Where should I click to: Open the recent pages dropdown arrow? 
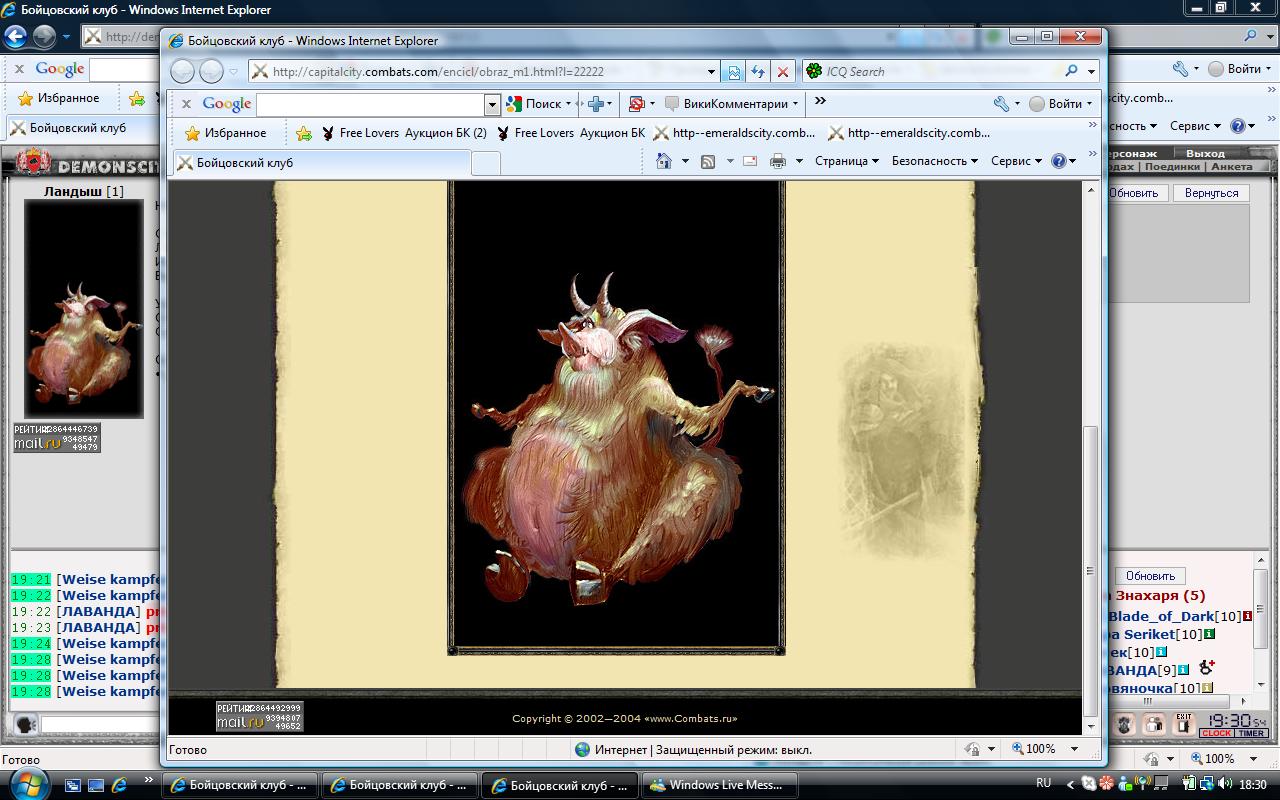(x=233, y=72)
